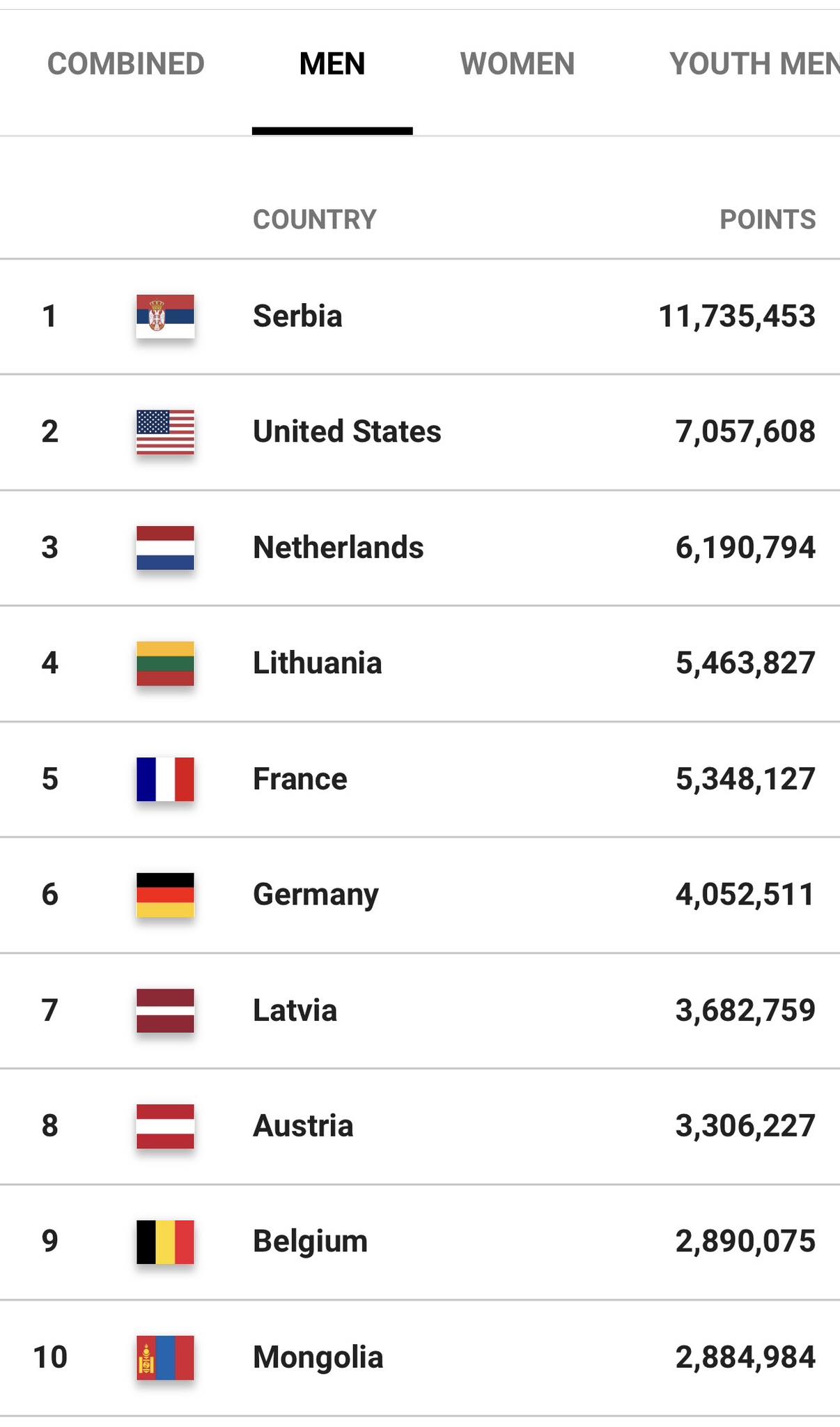Tap the Netherlands flag icon
The image size is (840, 1427).
(x=165, y=548)
